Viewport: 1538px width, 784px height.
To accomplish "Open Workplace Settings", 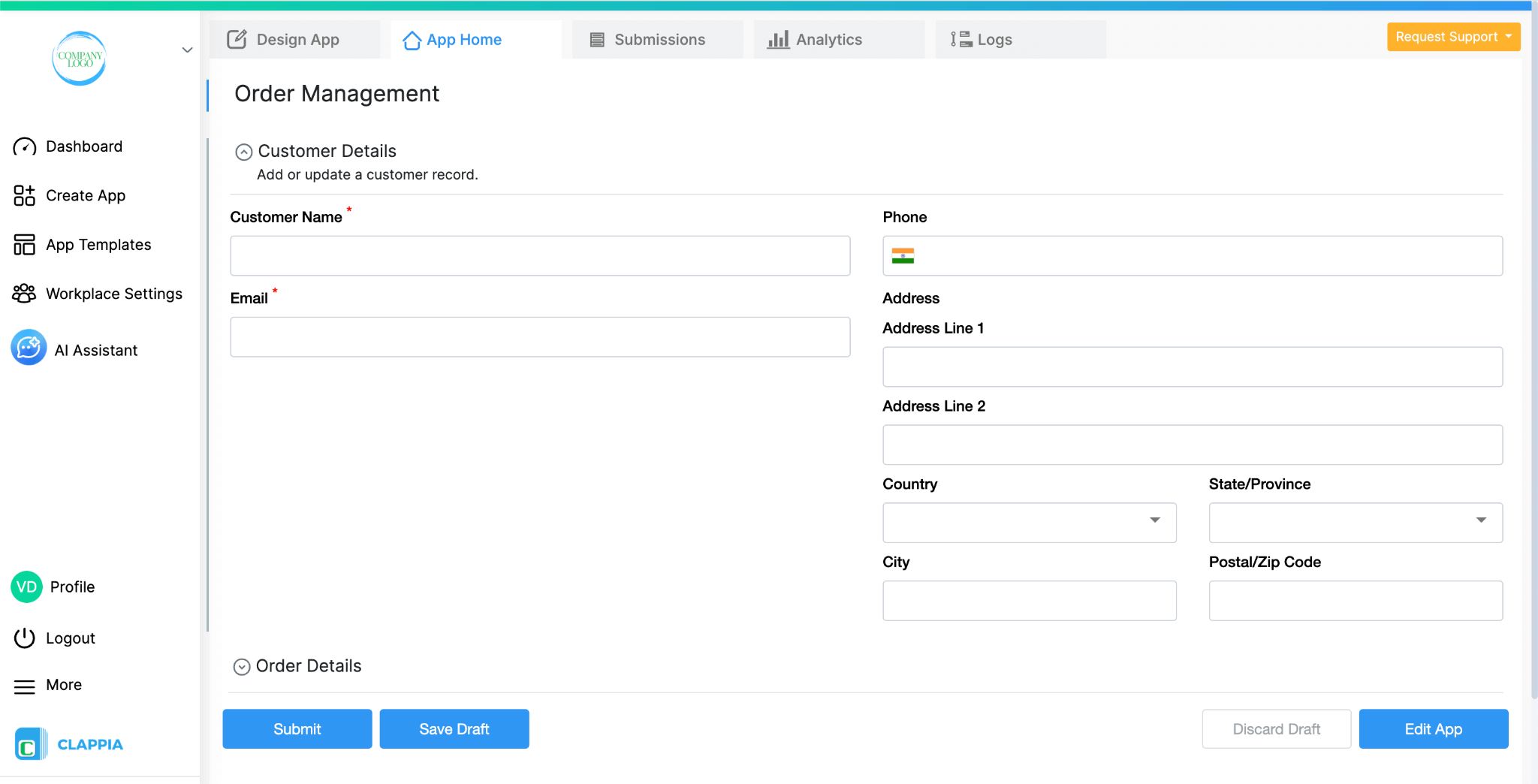I will click(x=23, y=293).
